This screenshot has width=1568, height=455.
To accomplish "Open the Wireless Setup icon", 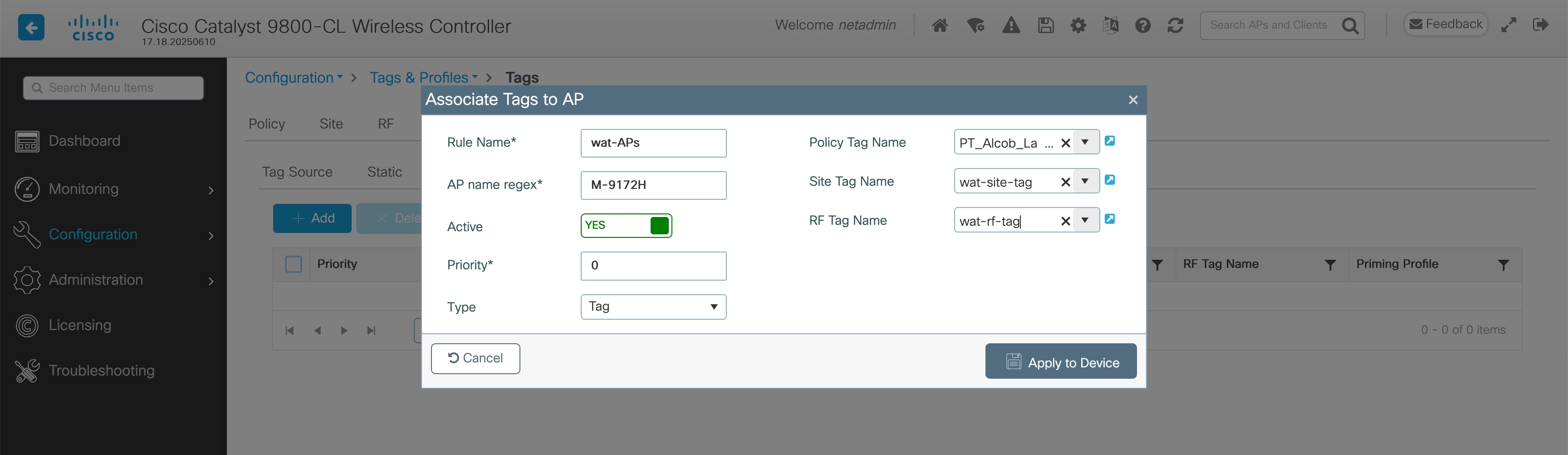I will [x=975, y=25].
